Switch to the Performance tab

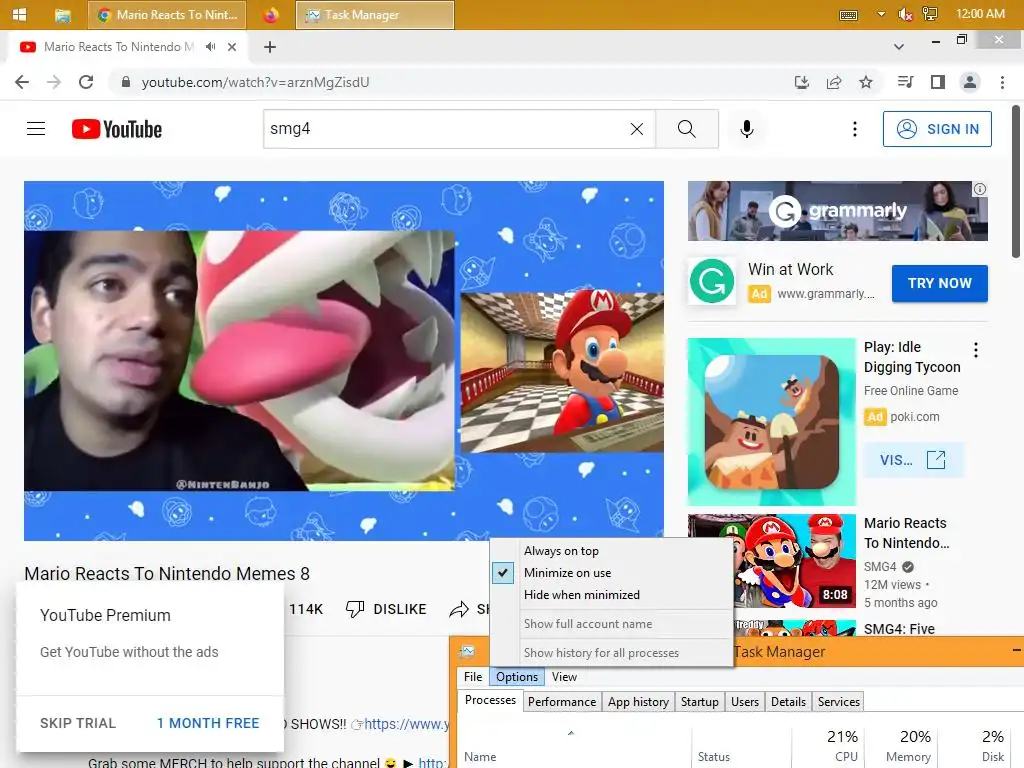point(562,701)
